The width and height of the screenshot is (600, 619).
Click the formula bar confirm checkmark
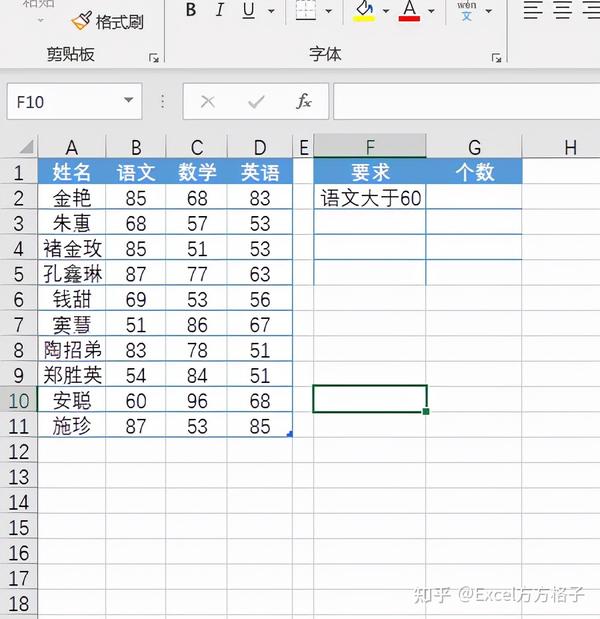click(256, 102)
